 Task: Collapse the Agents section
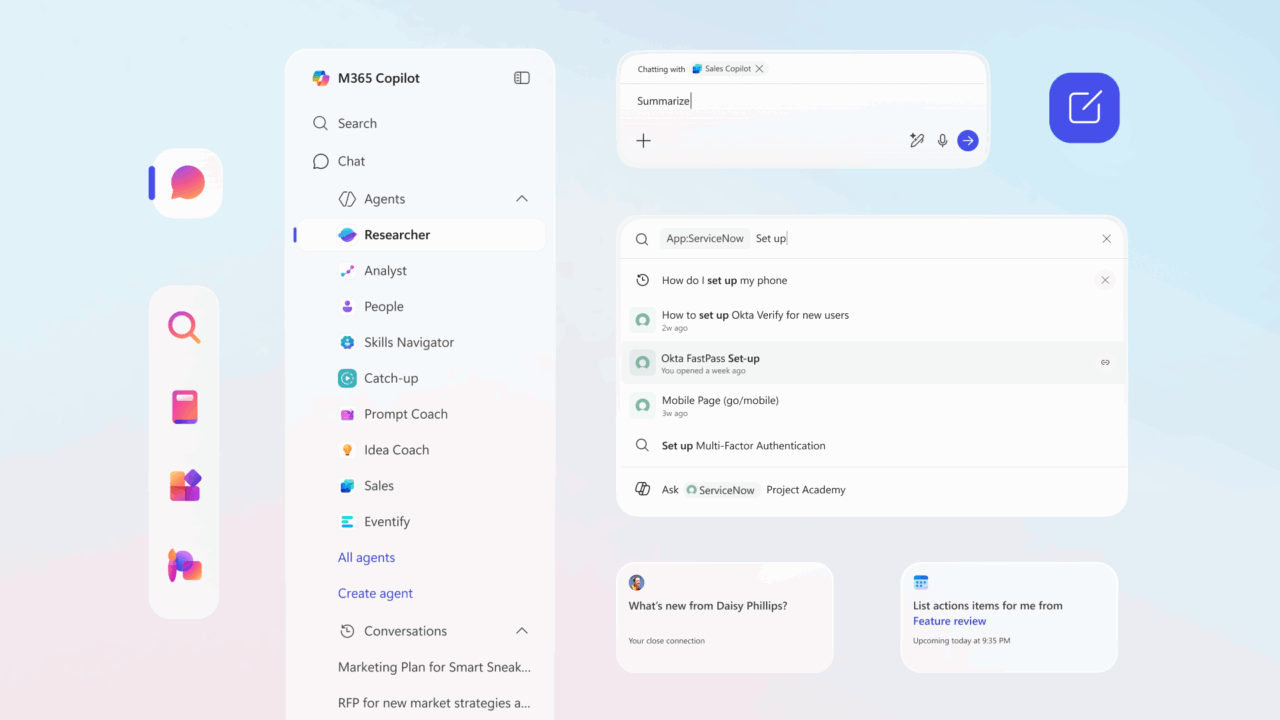[x=521, y=198]
